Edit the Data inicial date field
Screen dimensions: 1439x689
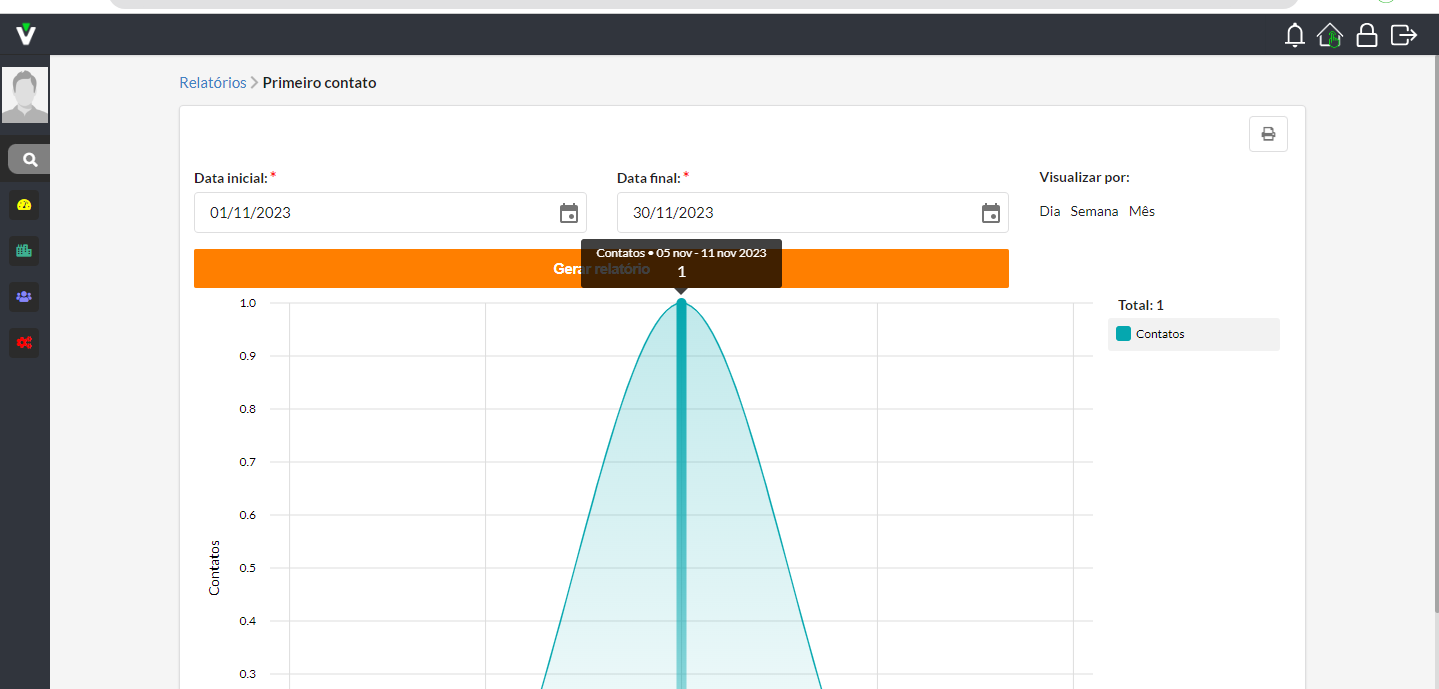coord(390,213)
